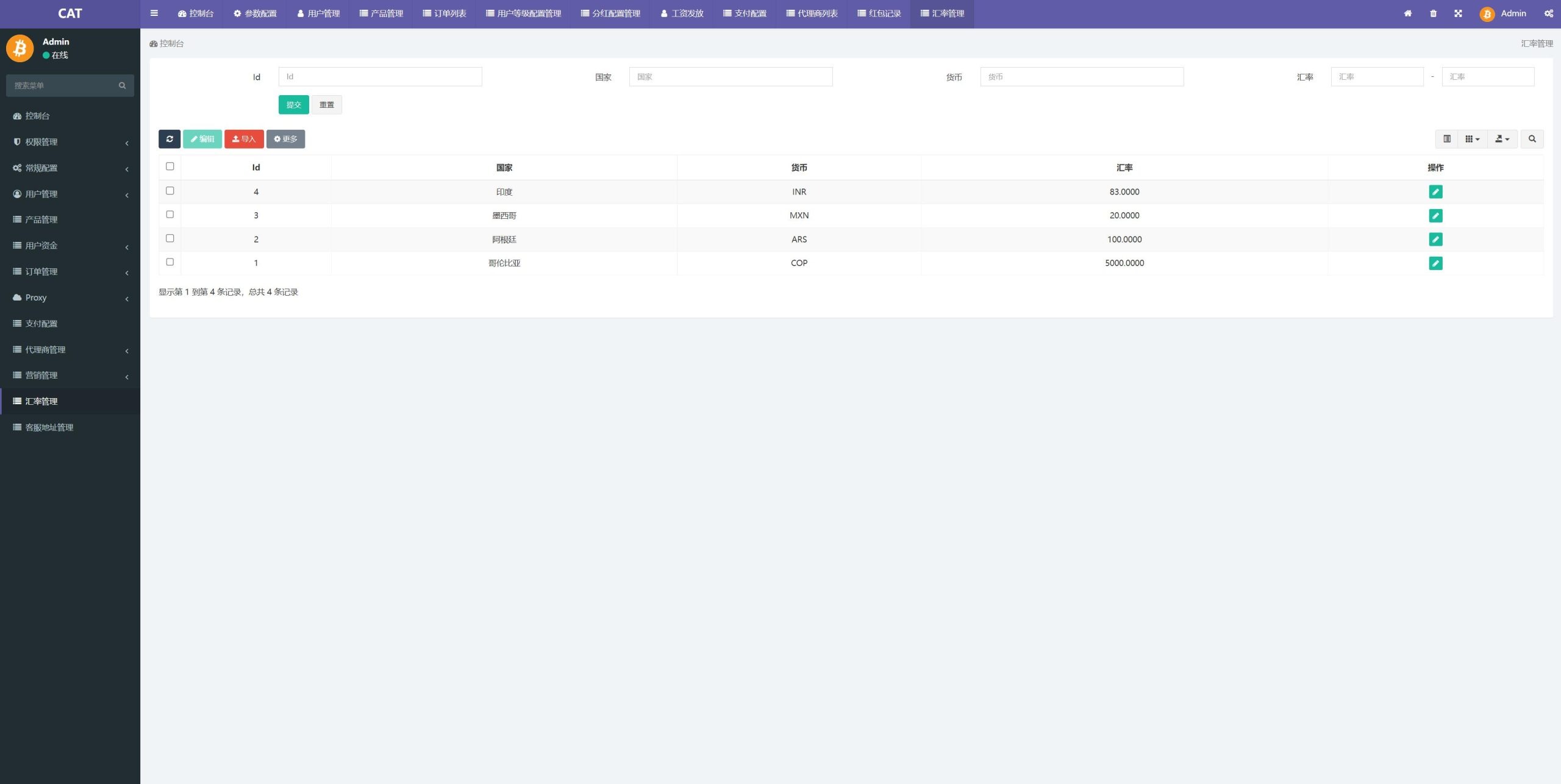Select all rows with header checkbox

coord(170,166)
